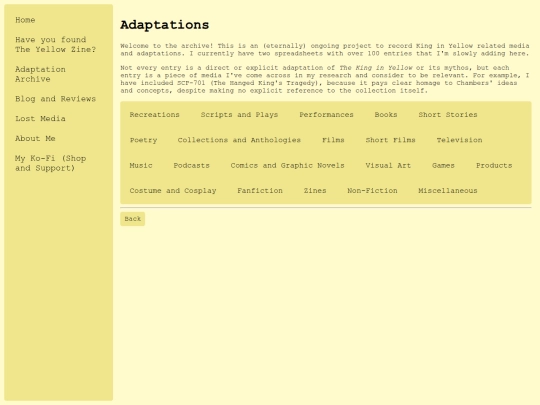
Task: Select the Visual Art category
Action: coord(388,166)
